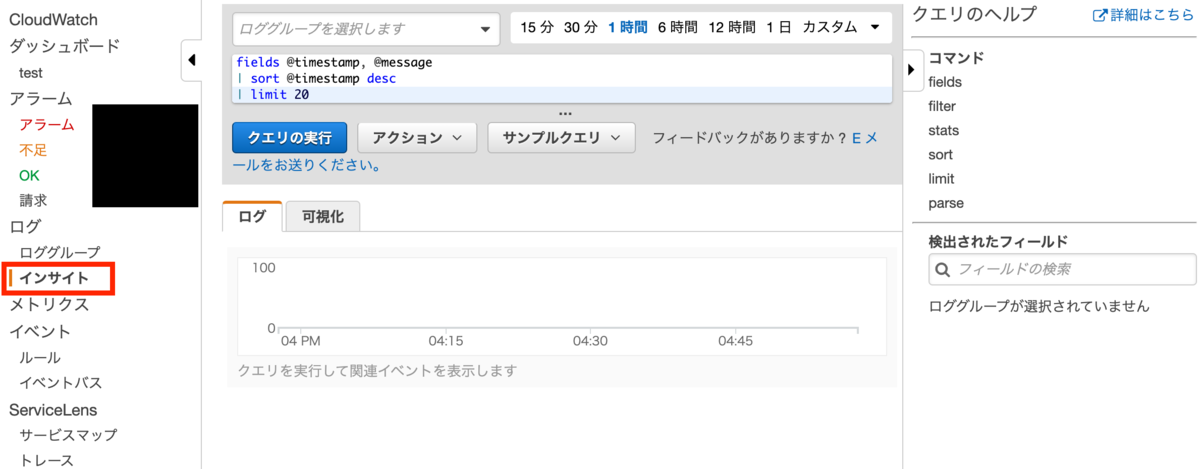Open the カスタム time range dropdown
The width and height of the screenshot is (1200, 469).
(842, 27)
